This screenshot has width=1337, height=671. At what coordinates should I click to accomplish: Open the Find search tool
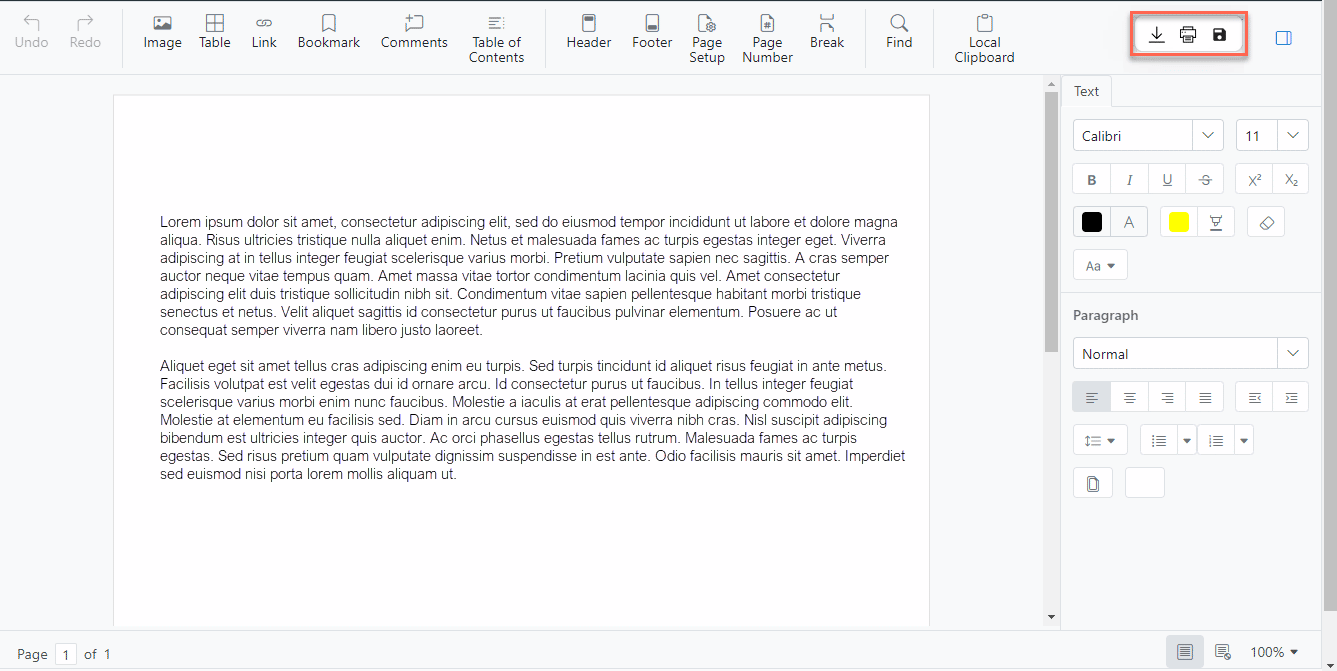coord(898,32)
